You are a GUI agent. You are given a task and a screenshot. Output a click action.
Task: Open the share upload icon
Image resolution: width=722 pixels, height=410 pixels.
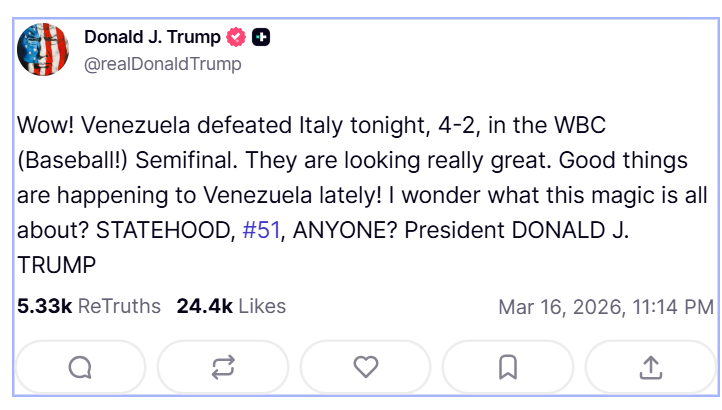click(x=650, y=367)
